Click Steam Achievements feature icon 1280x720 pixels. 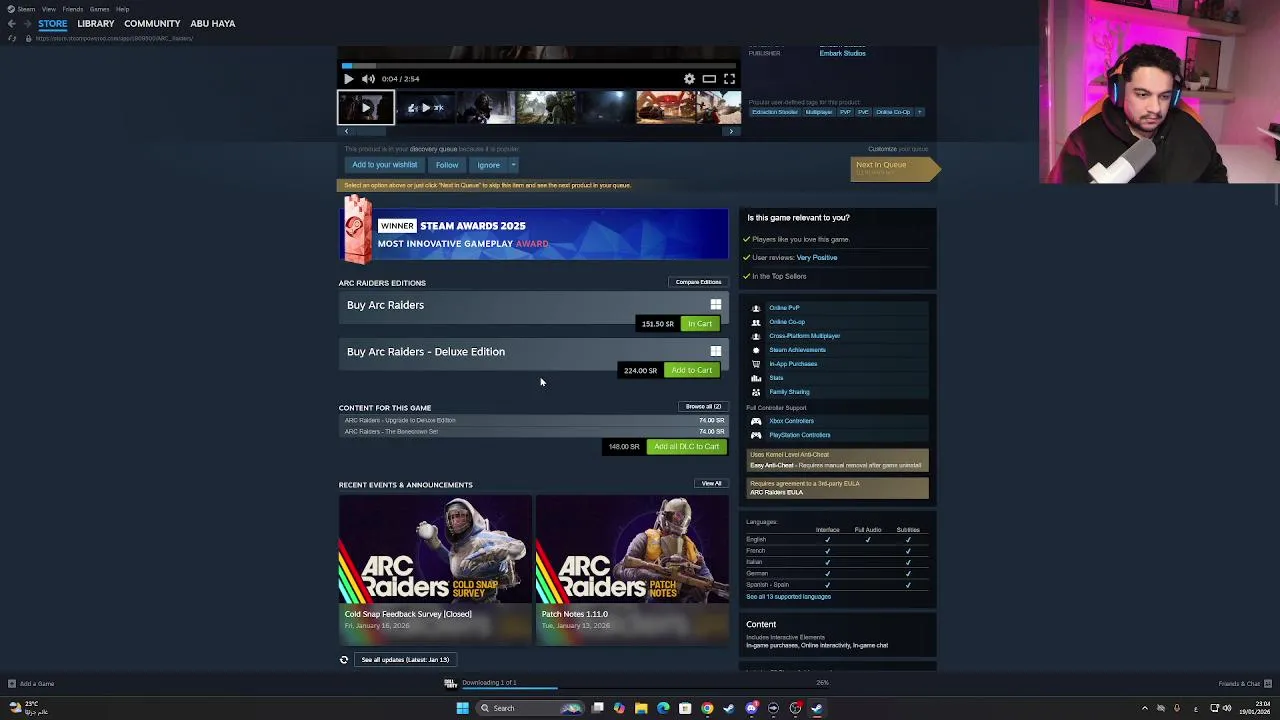(x=756, y=350)
